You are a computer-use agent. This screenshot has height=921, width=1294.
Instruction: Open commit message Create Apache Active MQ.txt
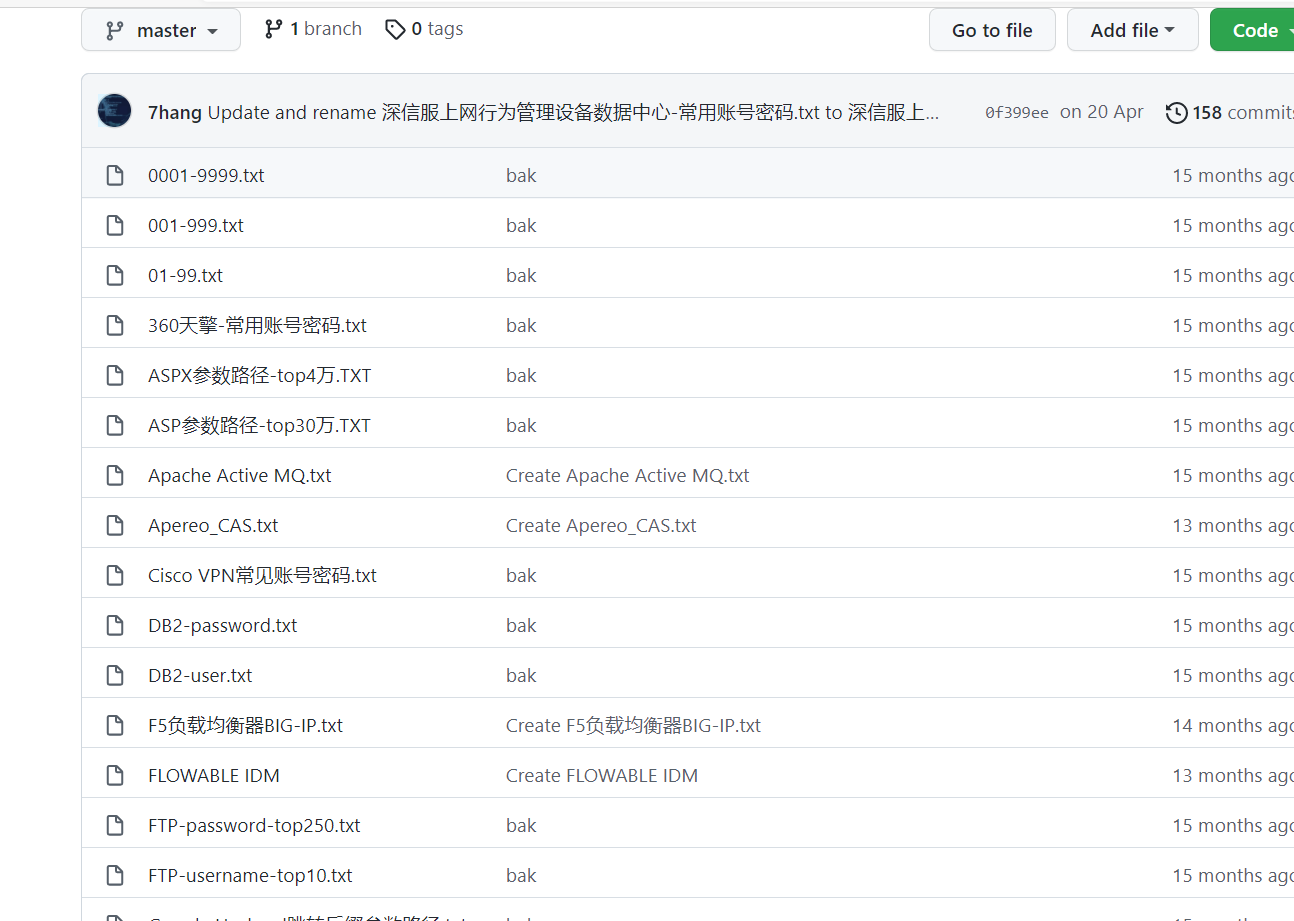point(628,476)
